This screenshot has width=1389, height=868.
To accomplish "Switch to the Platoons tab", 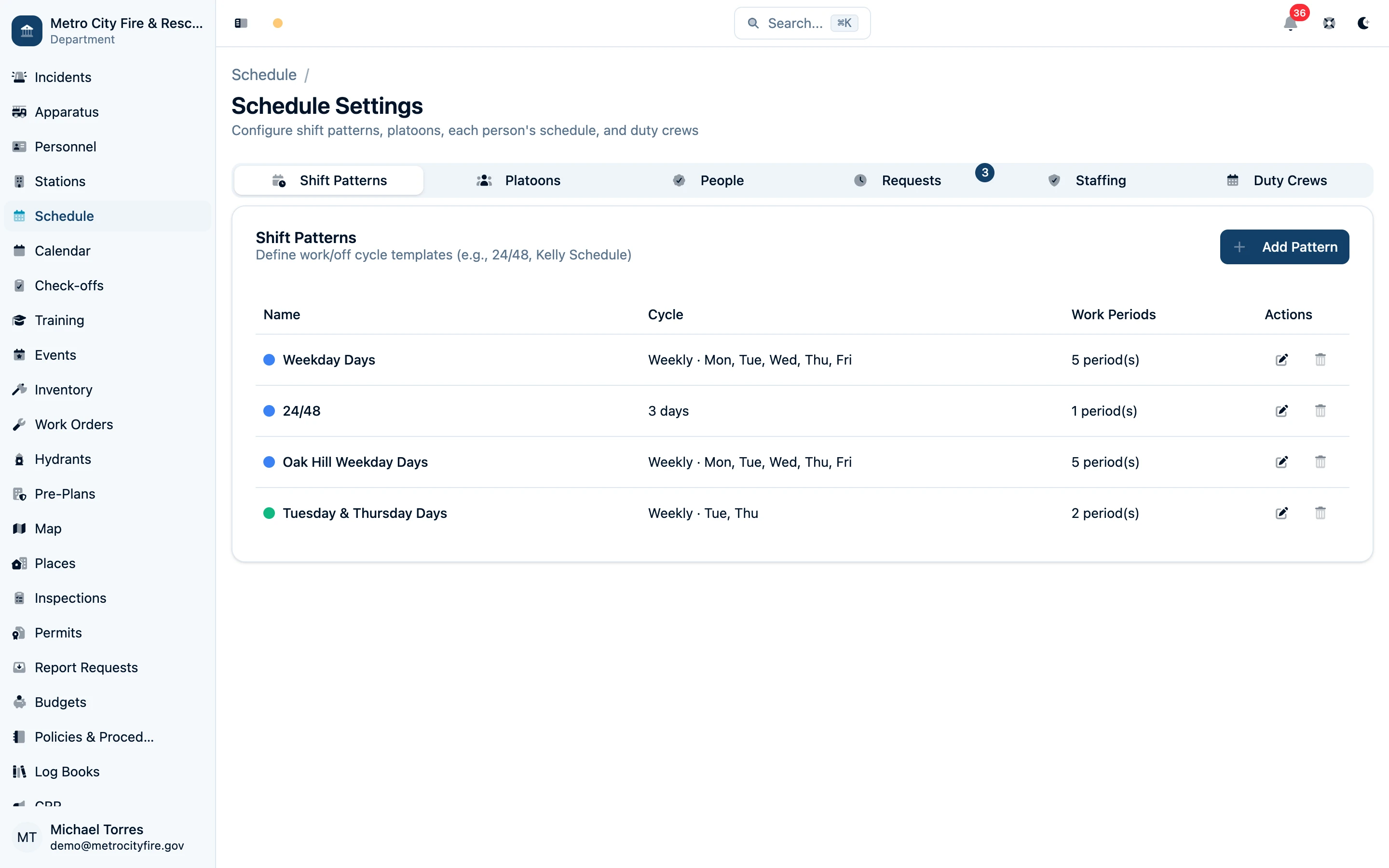I will pyautogui.click(x=518, y=180).
